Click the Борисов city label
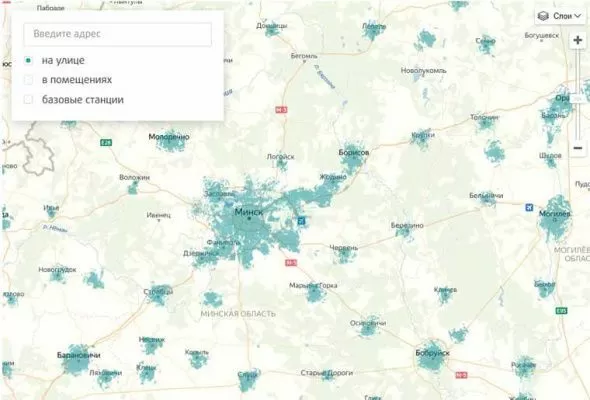 [354, 153]
